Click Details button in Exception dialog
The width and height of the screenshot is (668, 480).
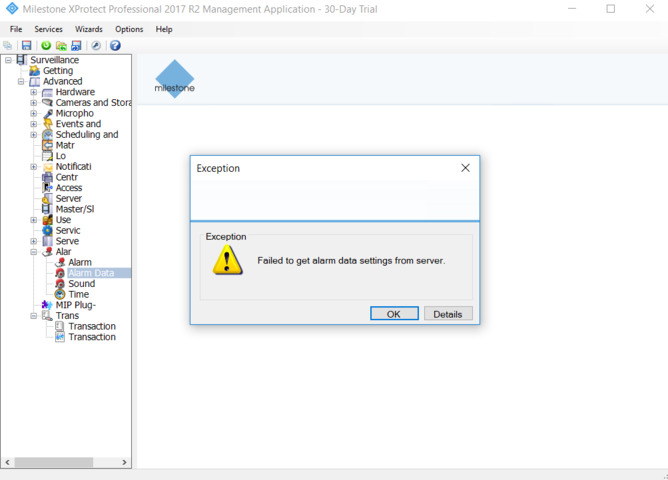pos(447,314)
